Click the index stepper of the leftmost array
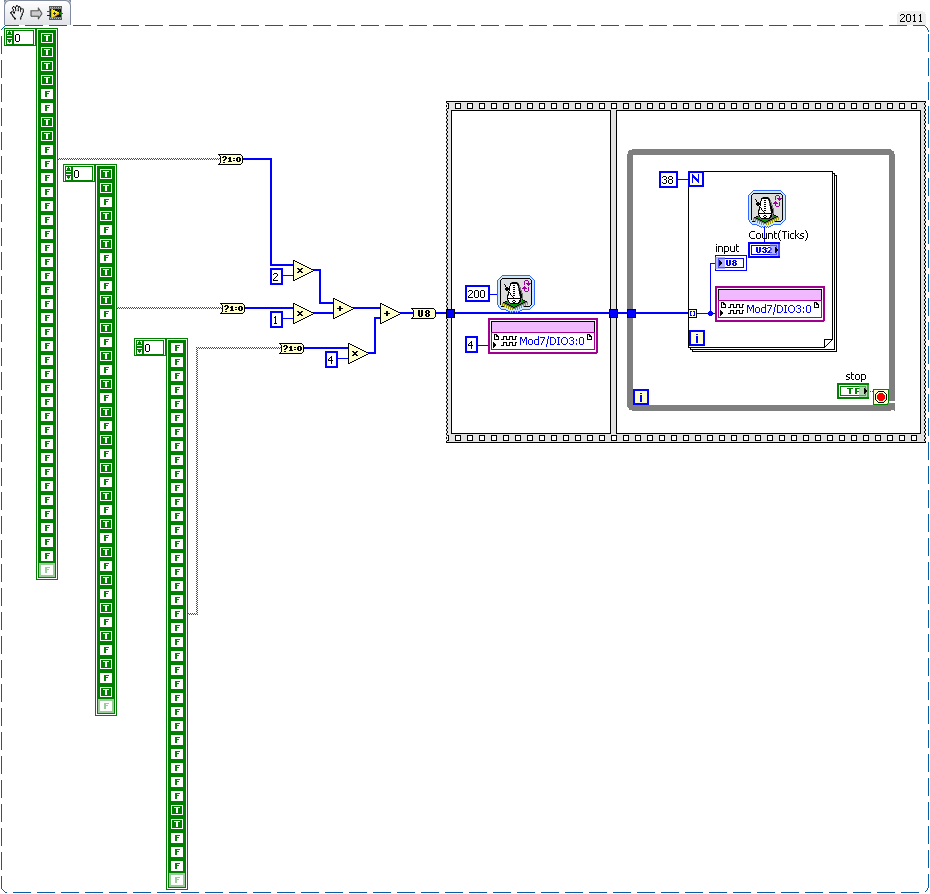The image size is (930, 894). coord(10,38)
